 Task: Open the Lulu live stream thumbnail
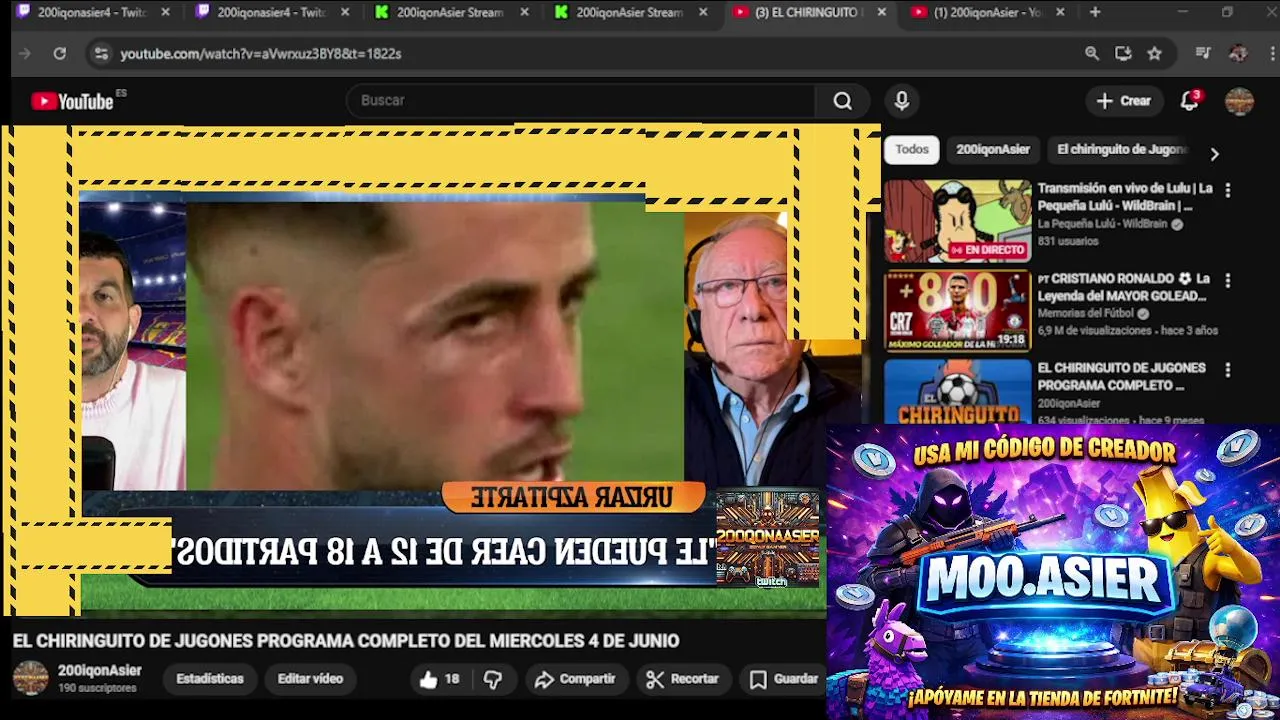tap(957, 221)
